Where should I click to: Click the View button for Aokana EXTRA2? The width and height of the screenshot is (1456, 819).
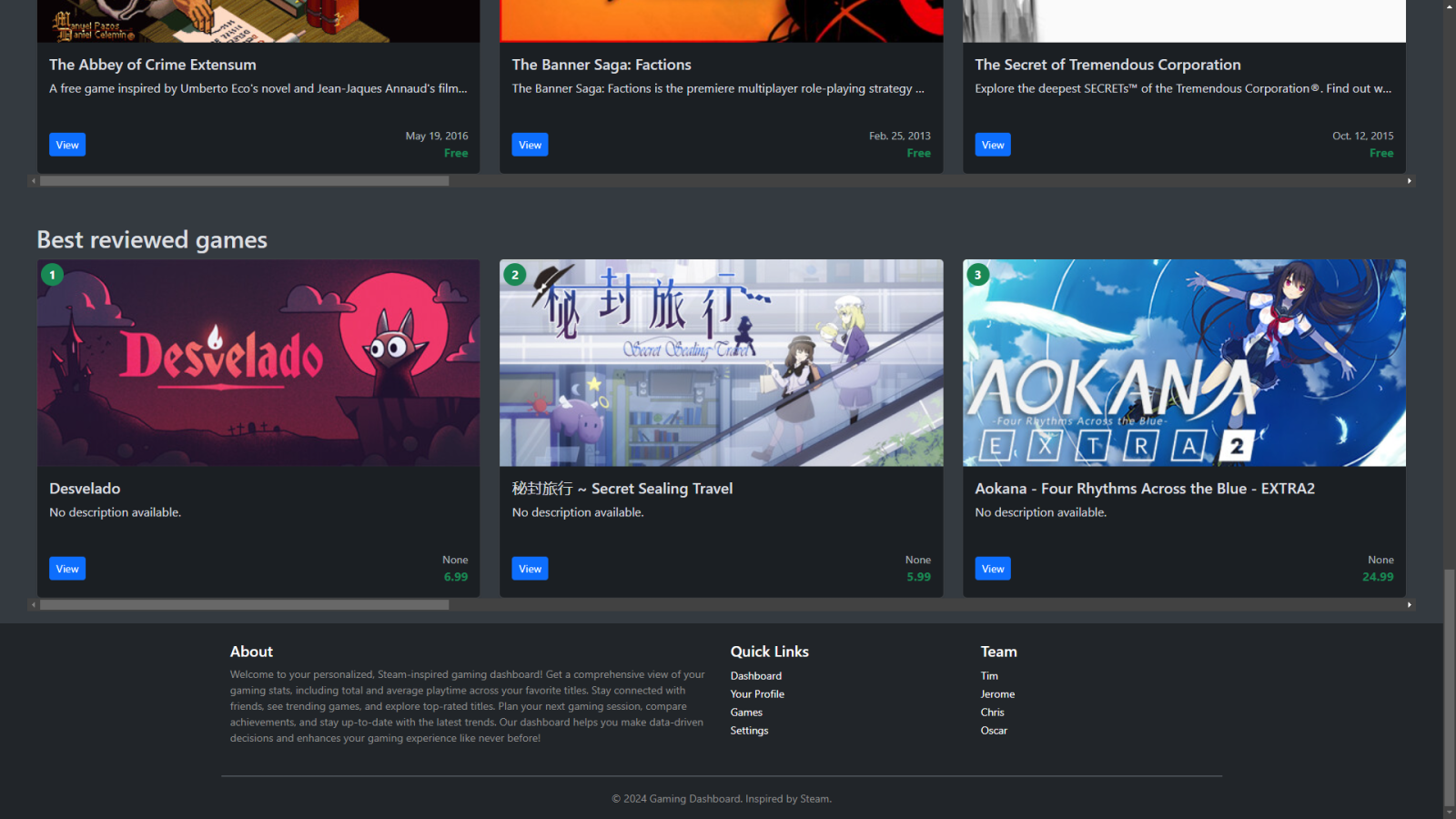tap(992, 568)
